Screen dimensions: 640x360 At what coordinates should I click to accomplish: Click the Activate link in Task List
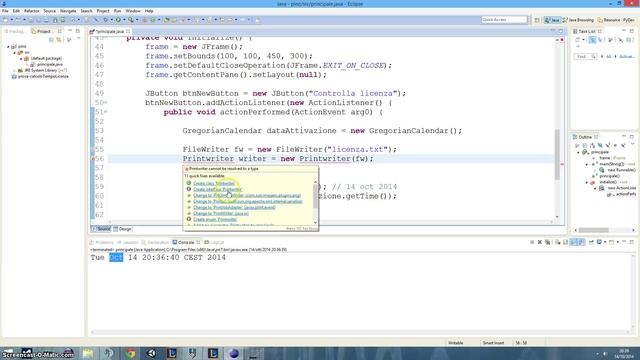point(627,57)
